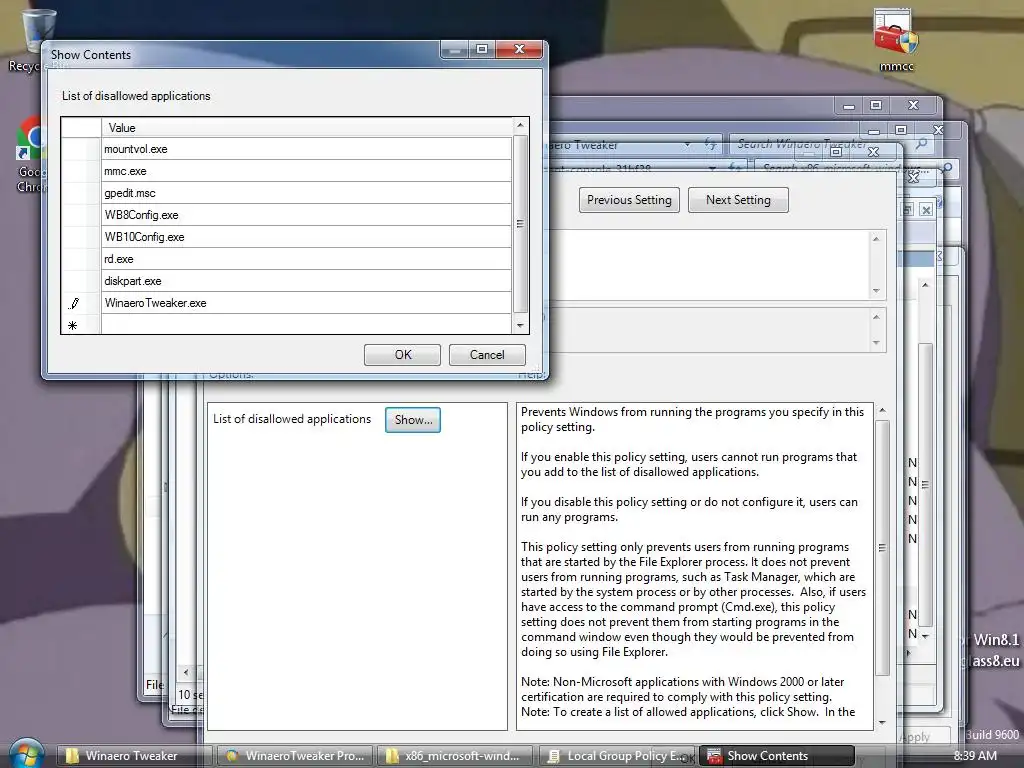Click comment box scroll up arrow

[x=876, y=239]
